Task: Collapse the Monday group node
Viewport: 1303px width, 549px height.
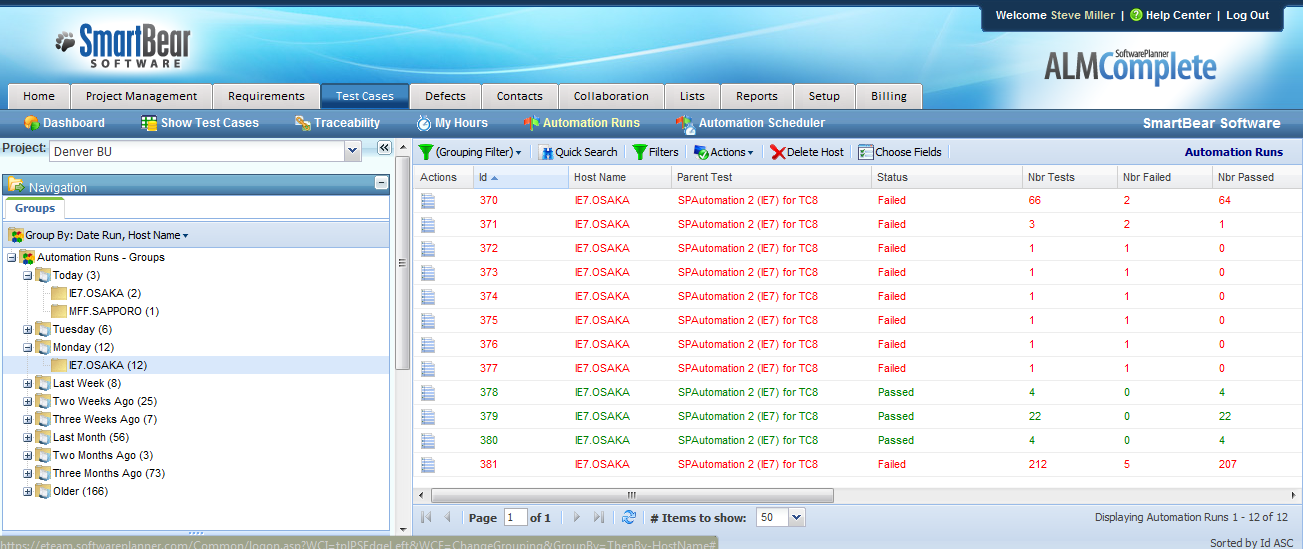Action: [28, 347]
